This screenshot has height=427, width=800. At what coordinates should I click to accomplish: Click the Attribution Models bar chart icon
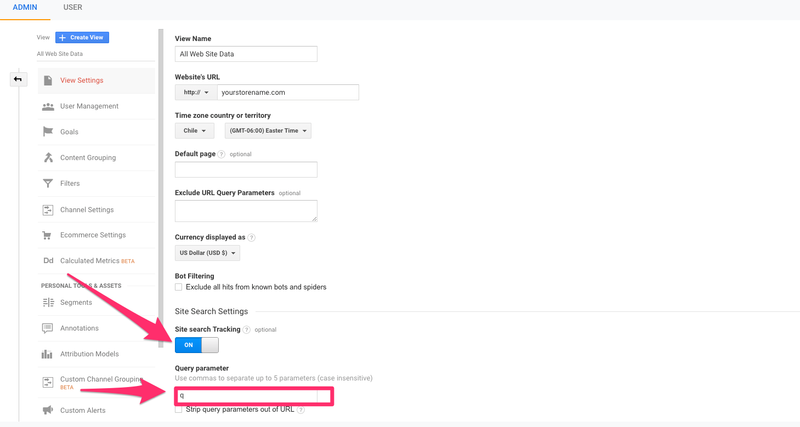pos(47,354)
